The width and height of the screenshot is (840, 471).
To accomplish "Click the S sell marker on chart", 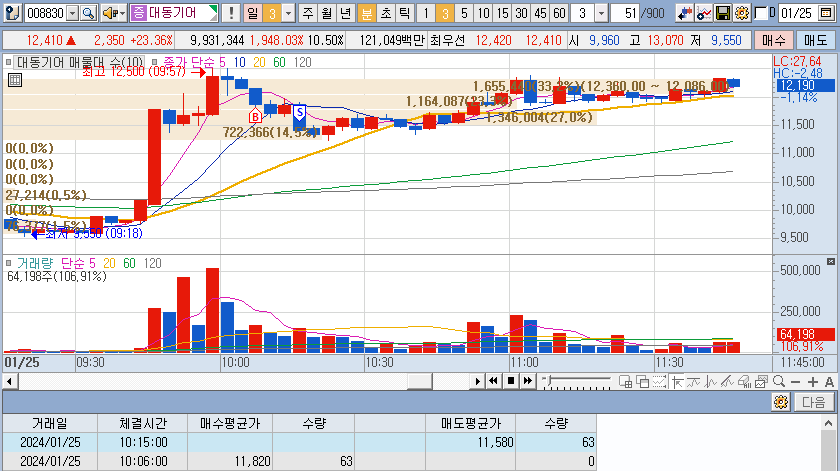I will [x=299, y=113].
